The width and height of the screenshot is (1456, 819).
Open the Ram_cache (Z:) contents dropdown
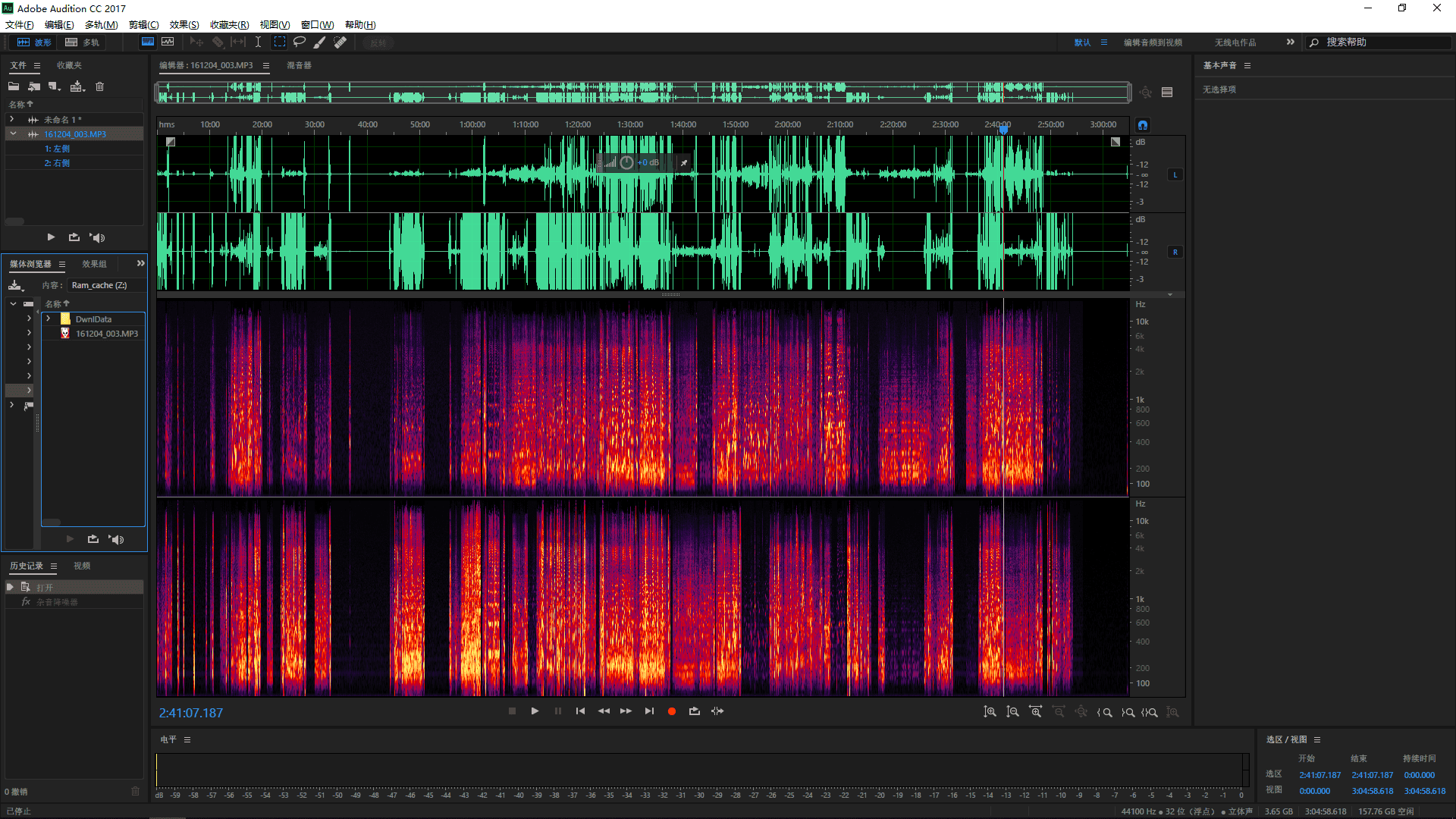[106, 285]
